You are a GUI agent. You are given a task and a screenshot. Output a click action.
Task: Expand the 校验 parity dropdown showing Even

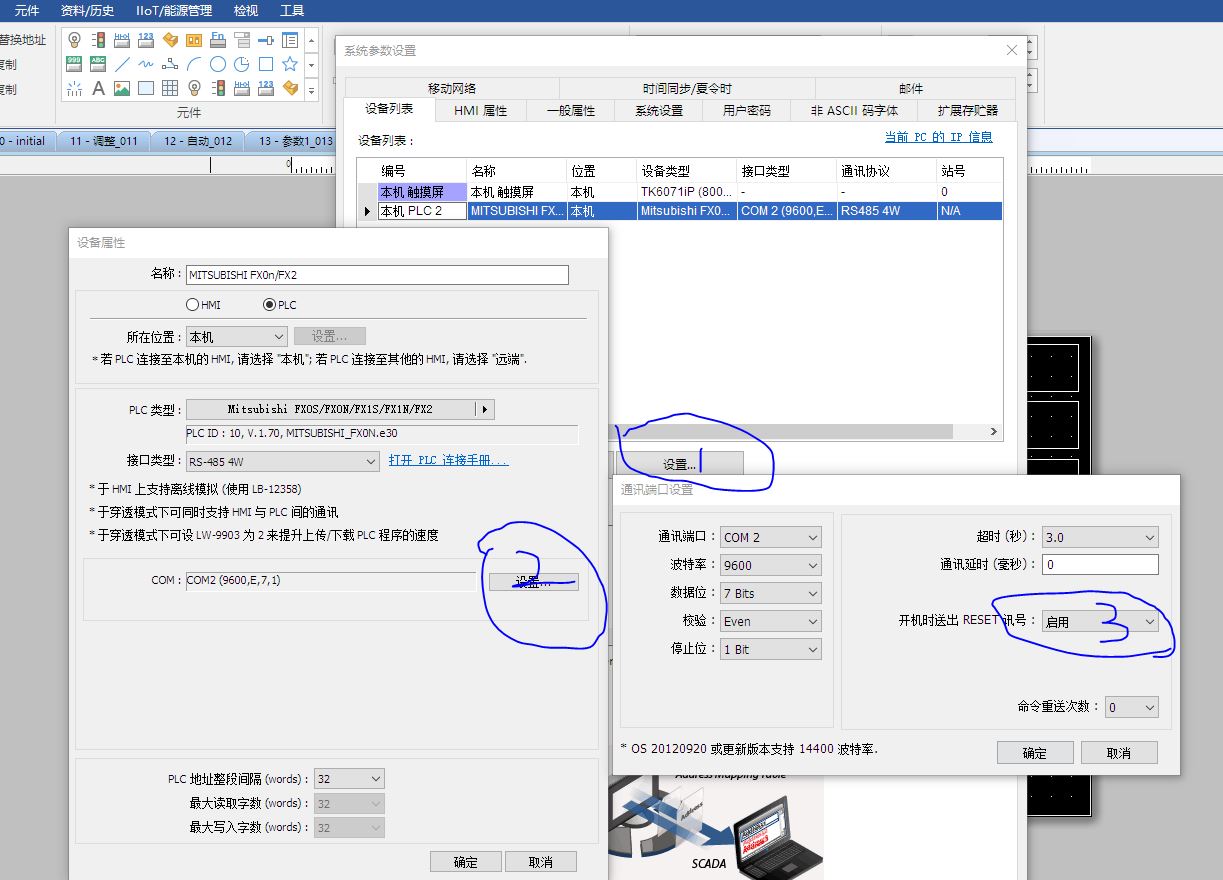(770, 621)
